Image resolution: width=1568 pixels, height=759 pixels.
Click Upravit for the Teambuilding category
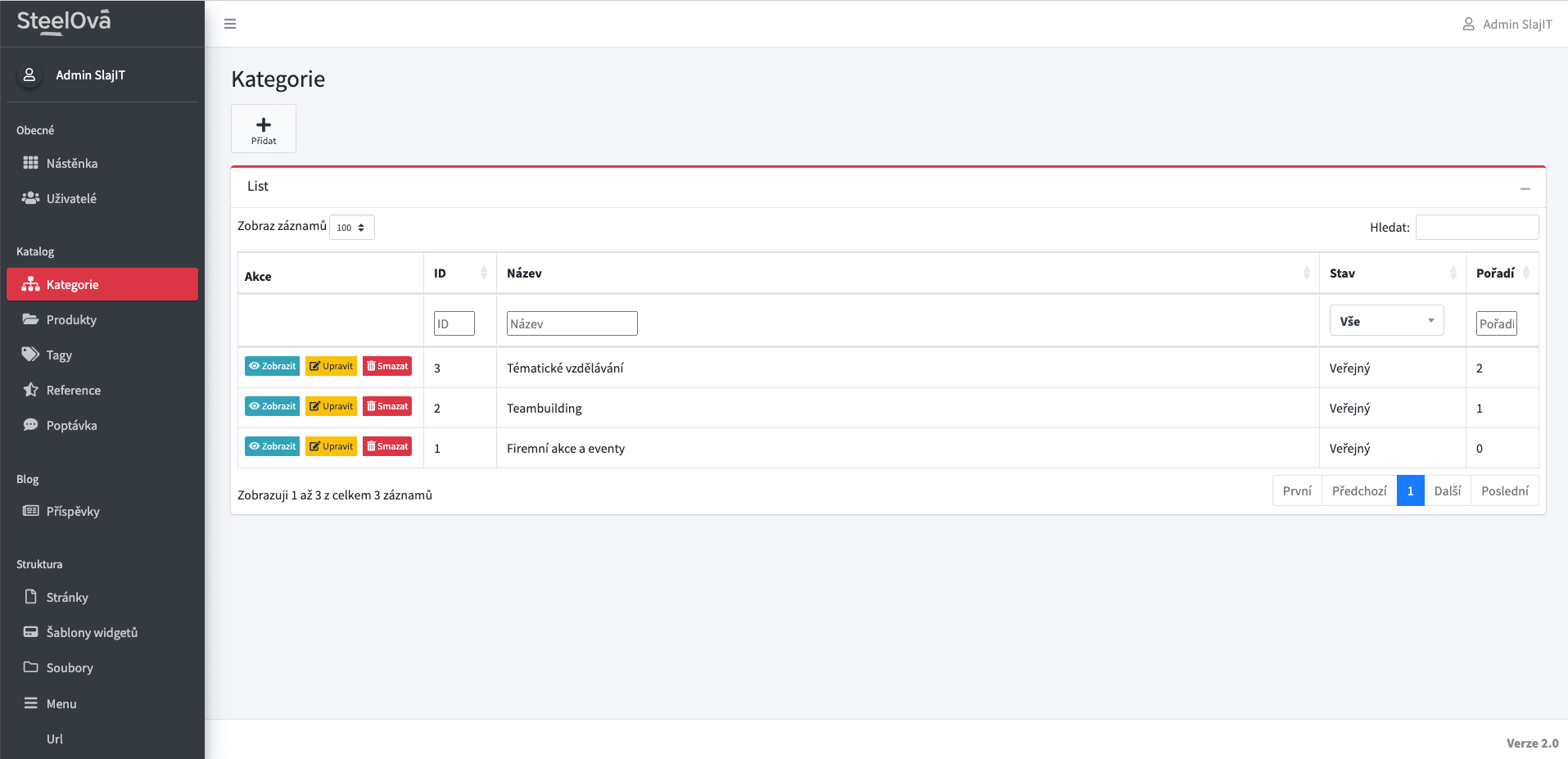pos(331,406)
